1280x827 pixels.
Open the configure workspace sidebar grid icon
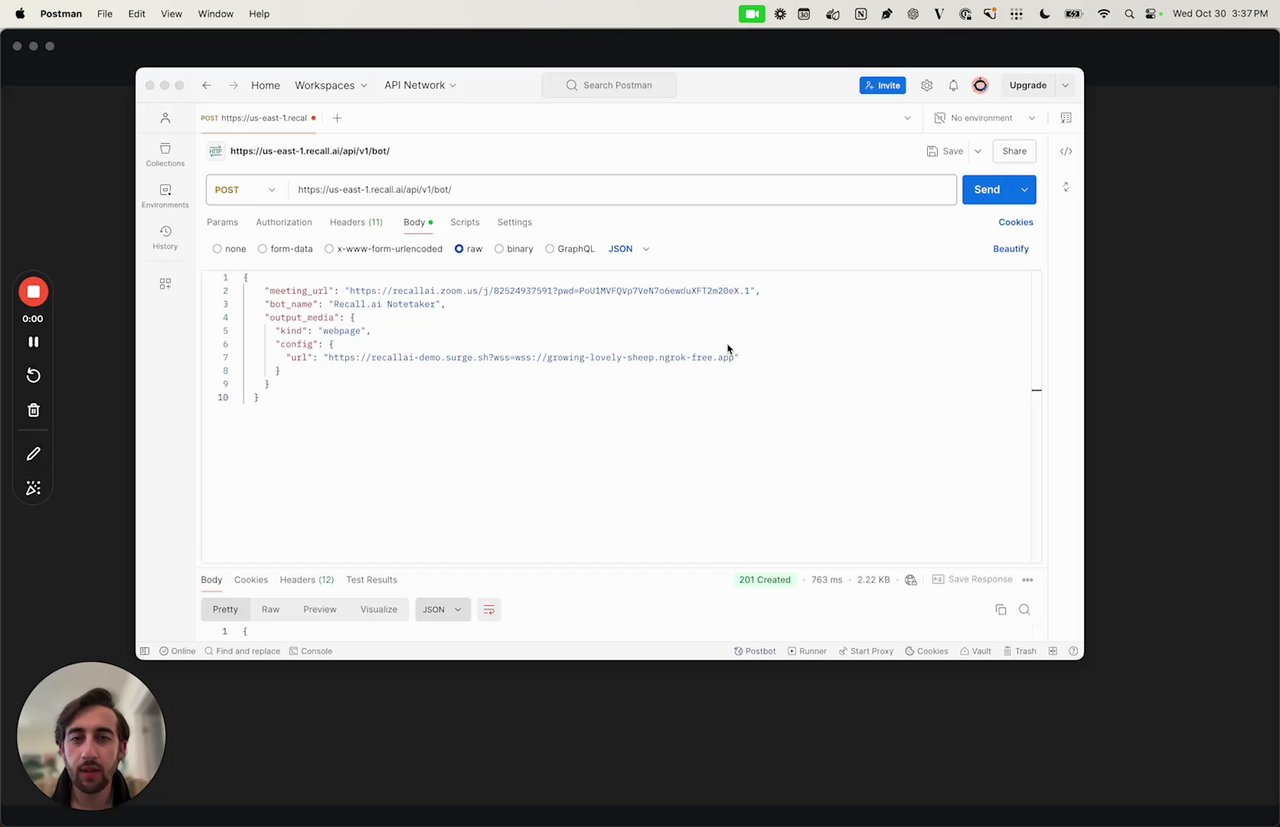[x=165, y=284]
